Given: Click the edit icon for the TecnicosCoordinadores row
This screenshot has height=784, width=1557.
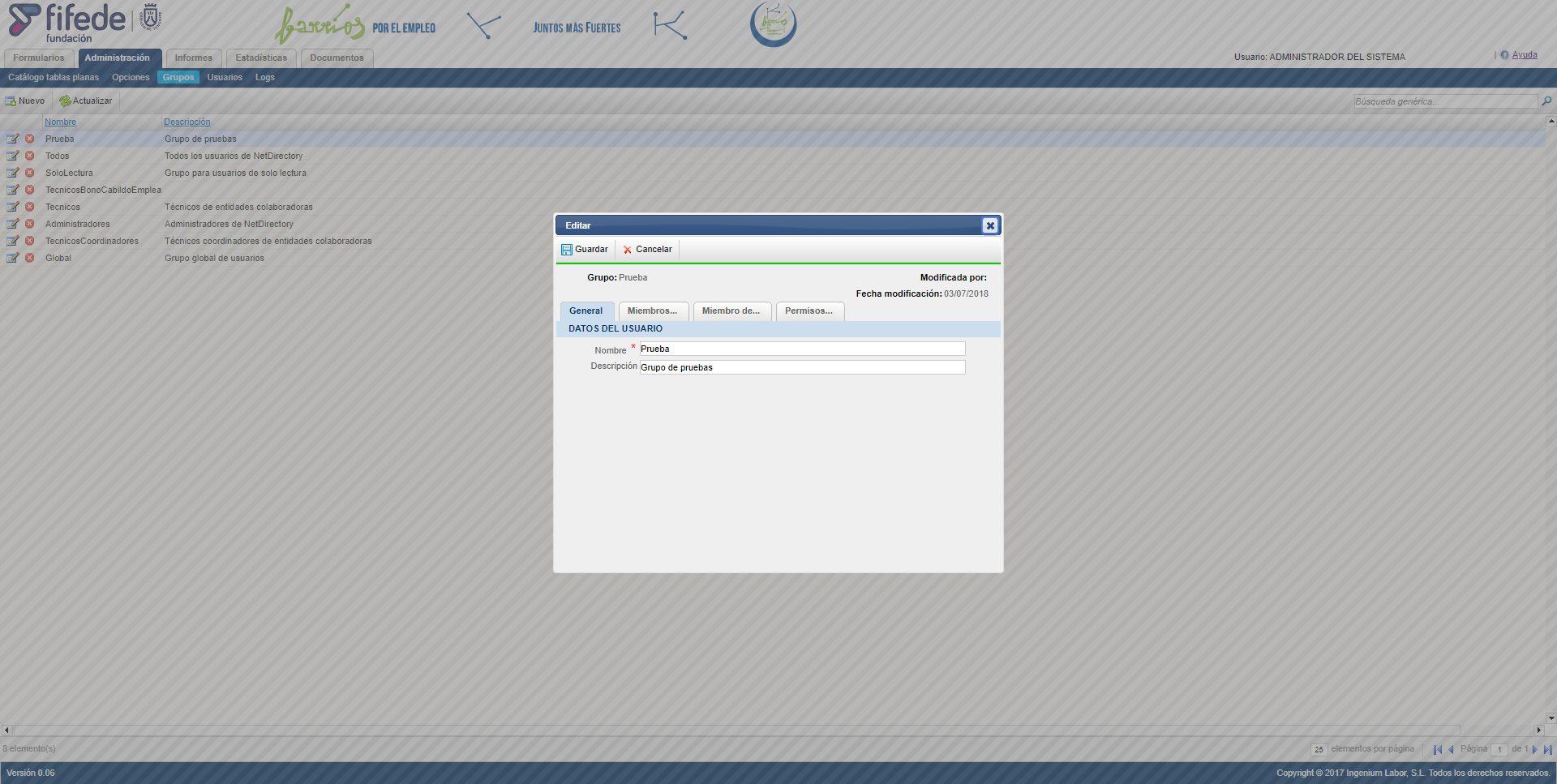Looking at the screenshot, I should tap(13, 241).
